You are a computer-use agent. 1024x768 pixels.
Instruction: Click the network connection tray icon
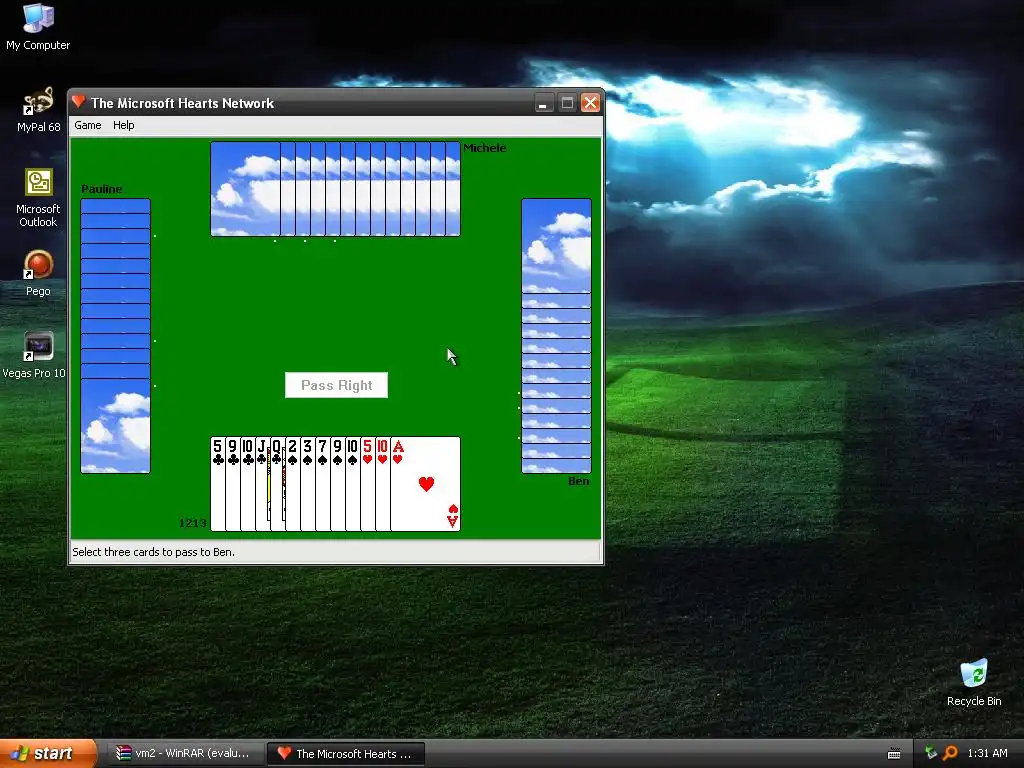931,753
